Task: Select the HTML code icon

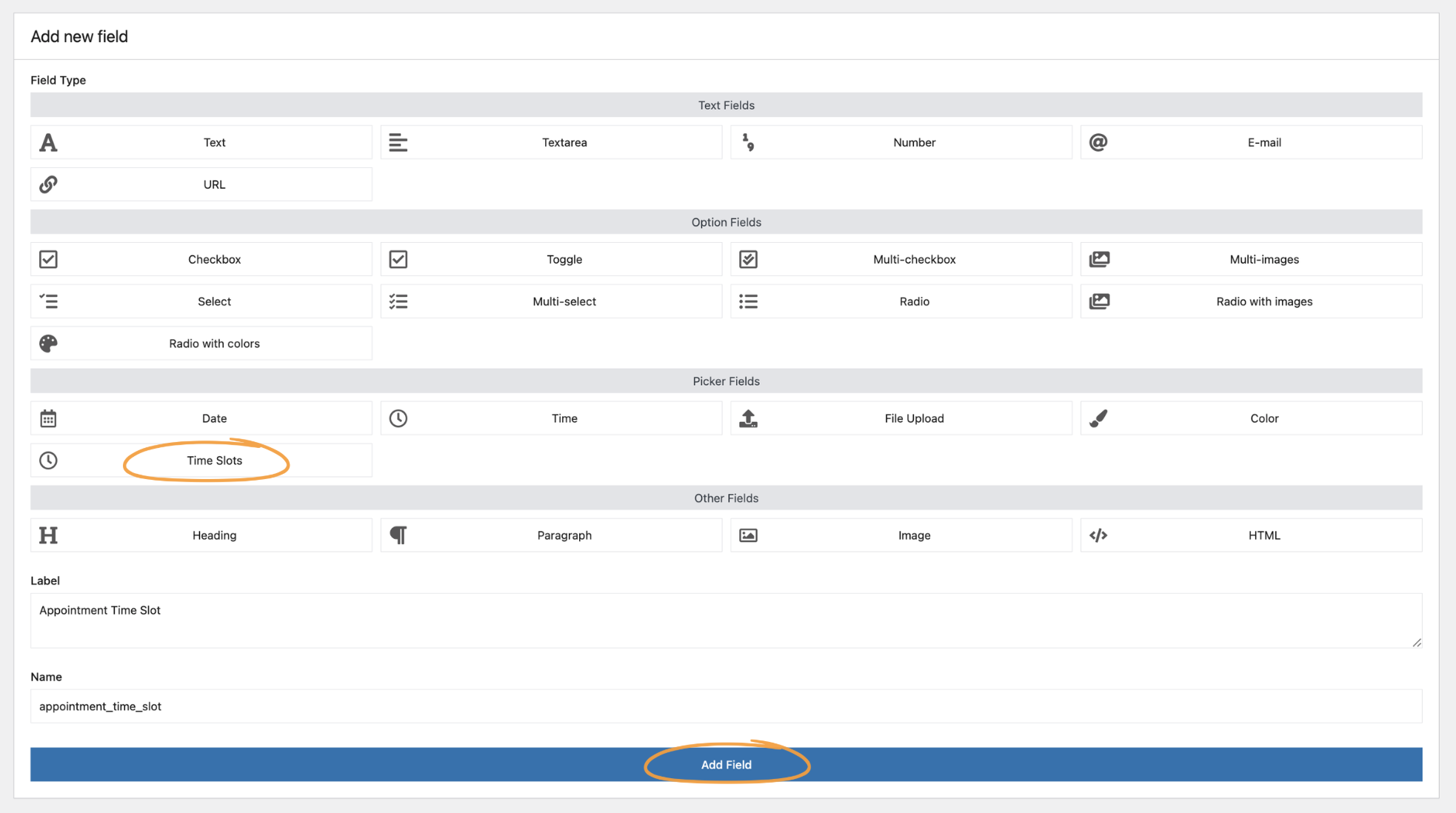Action: coord(1099,535)
